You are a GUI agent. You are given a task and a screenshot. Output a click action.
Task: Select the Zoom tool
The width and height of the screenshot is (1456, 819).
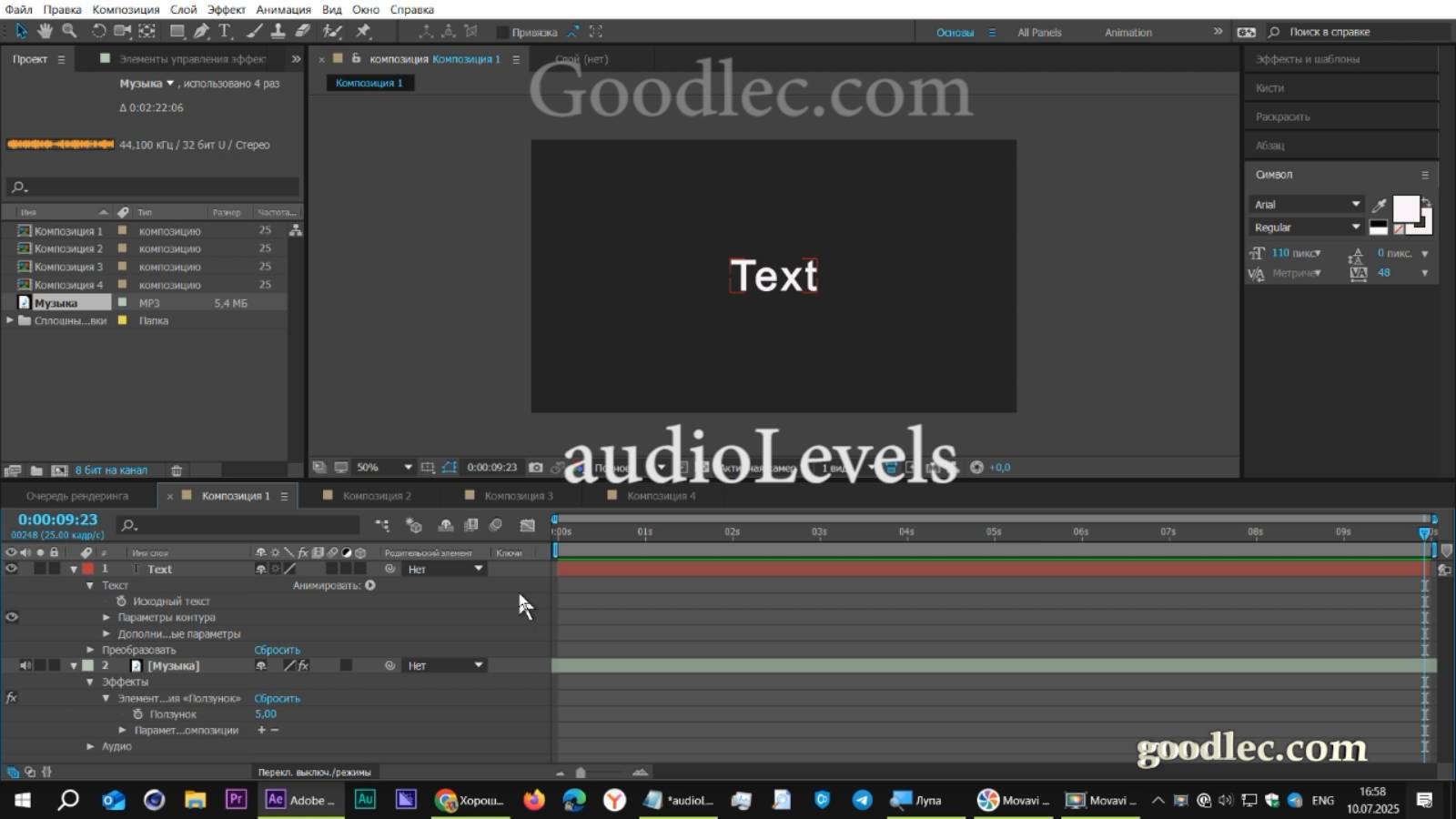pyautogui.click(x=68, y=30)
